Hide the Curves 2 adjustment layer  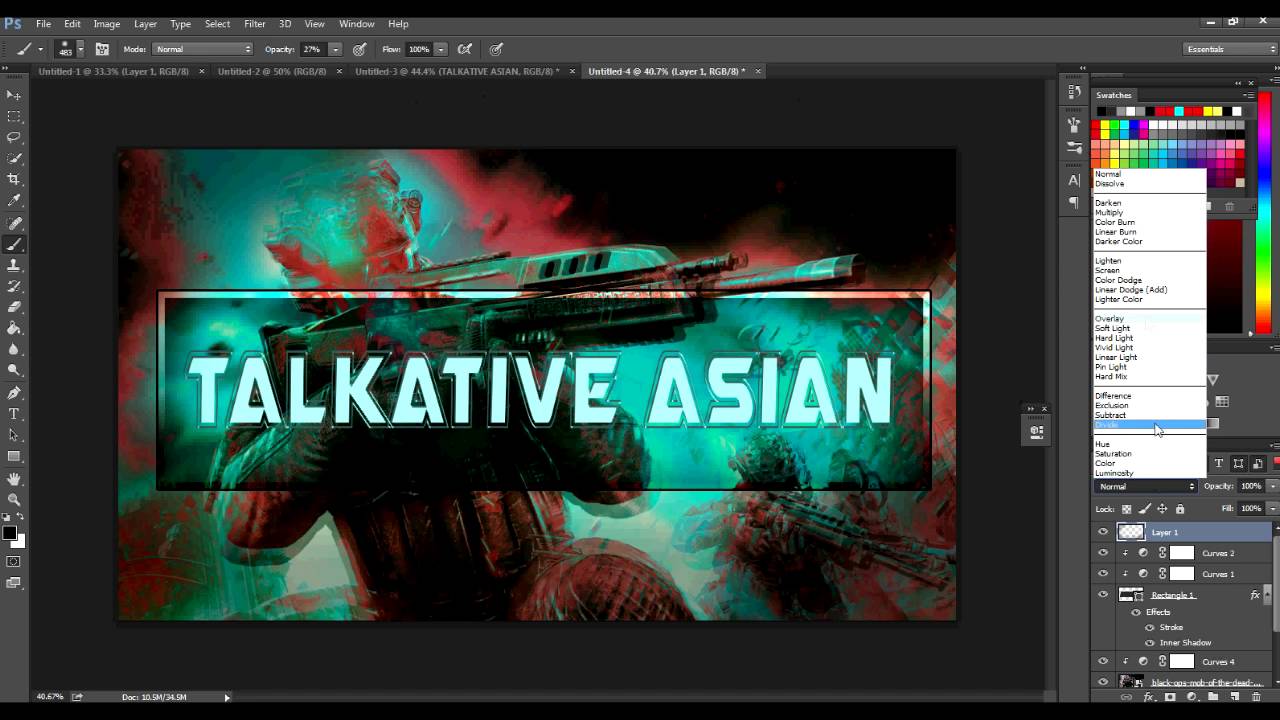click(x=1103, y=553)
